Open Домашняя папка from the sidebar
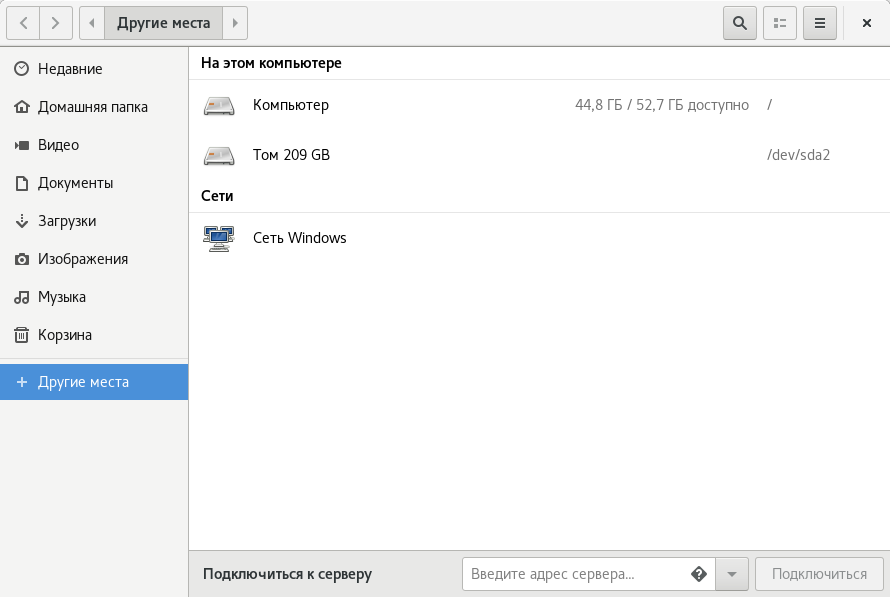 (94, 107)
